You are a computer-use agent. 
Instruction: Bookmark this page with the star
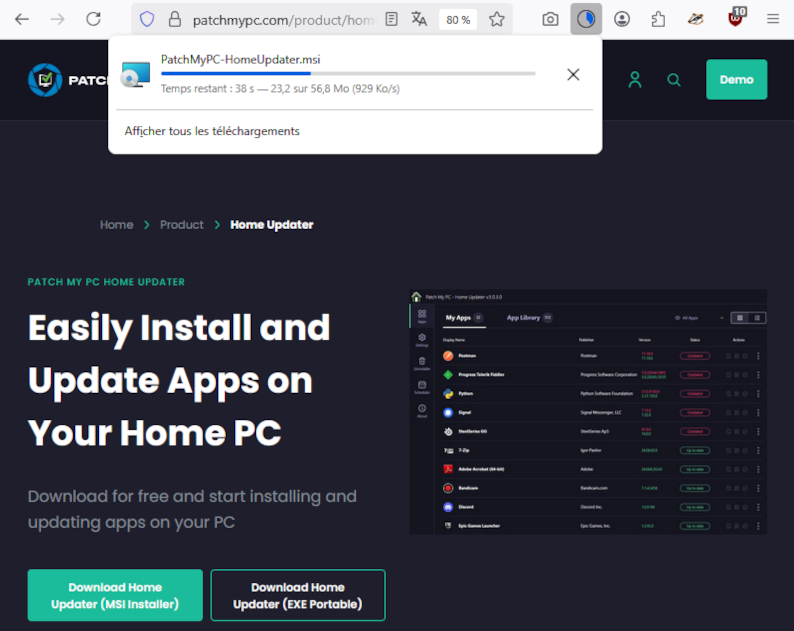click(x=497, y=19)
